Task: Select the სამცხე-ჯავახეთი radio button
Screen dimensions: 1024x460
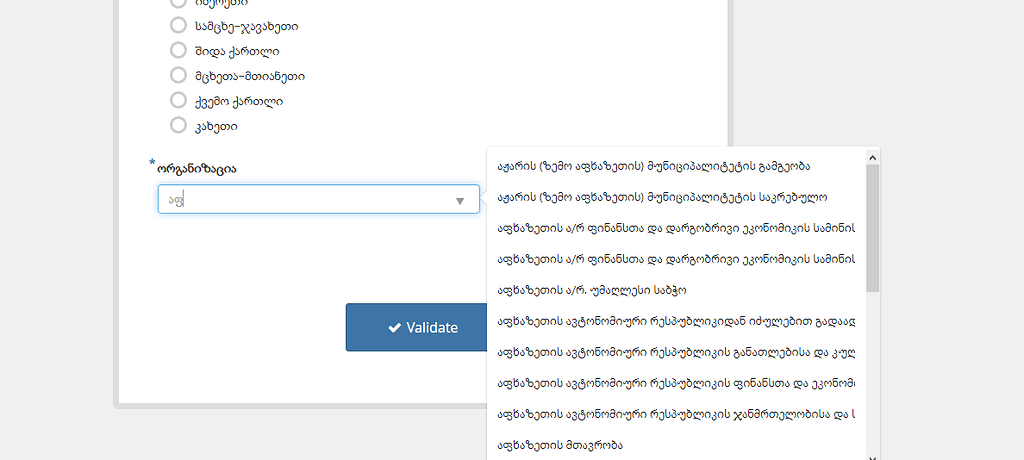Action: click(x=179, y=25)
